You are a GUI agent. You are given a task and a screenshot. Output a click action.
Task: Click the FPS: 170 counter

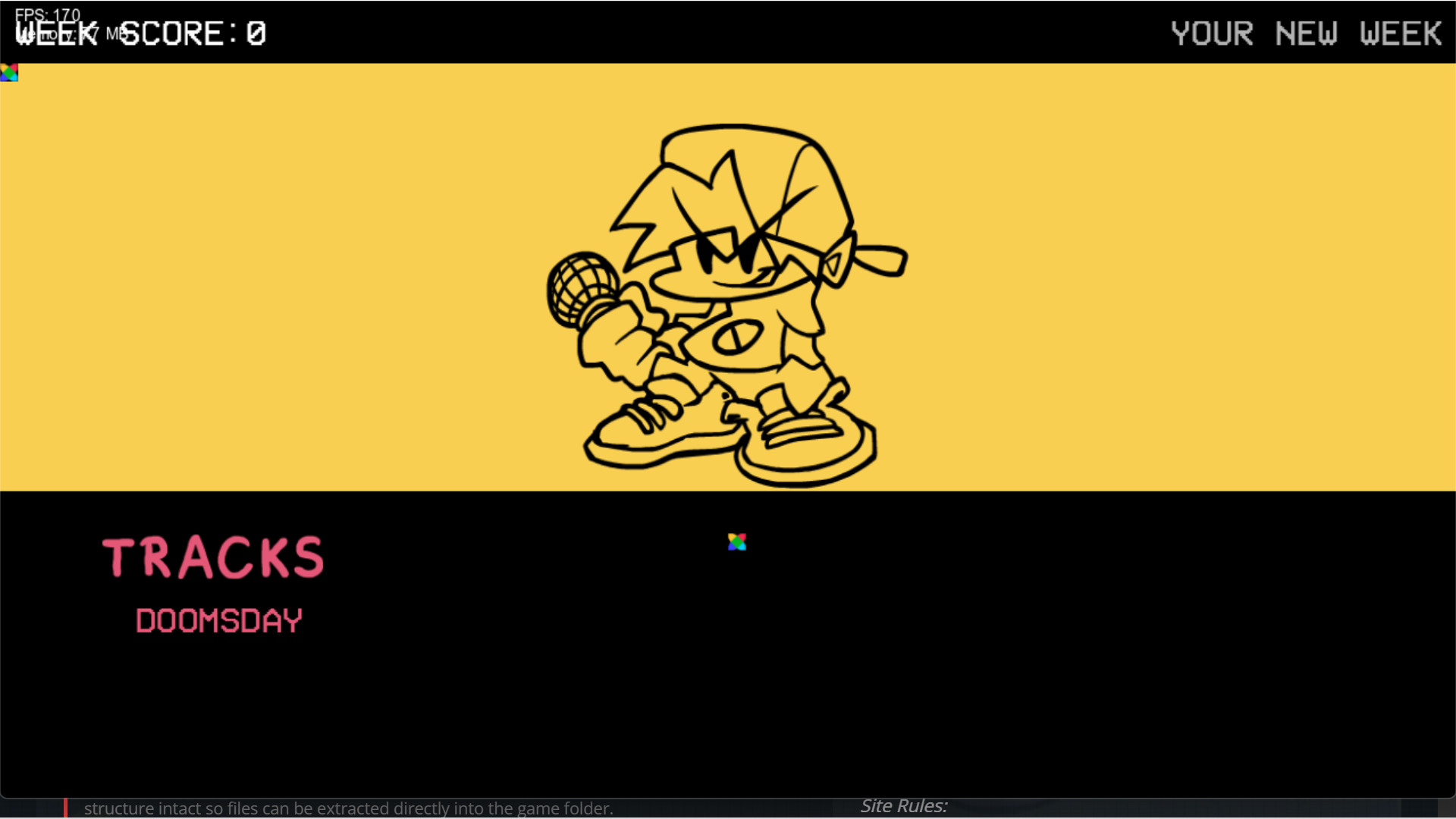[x=47, y=14]
